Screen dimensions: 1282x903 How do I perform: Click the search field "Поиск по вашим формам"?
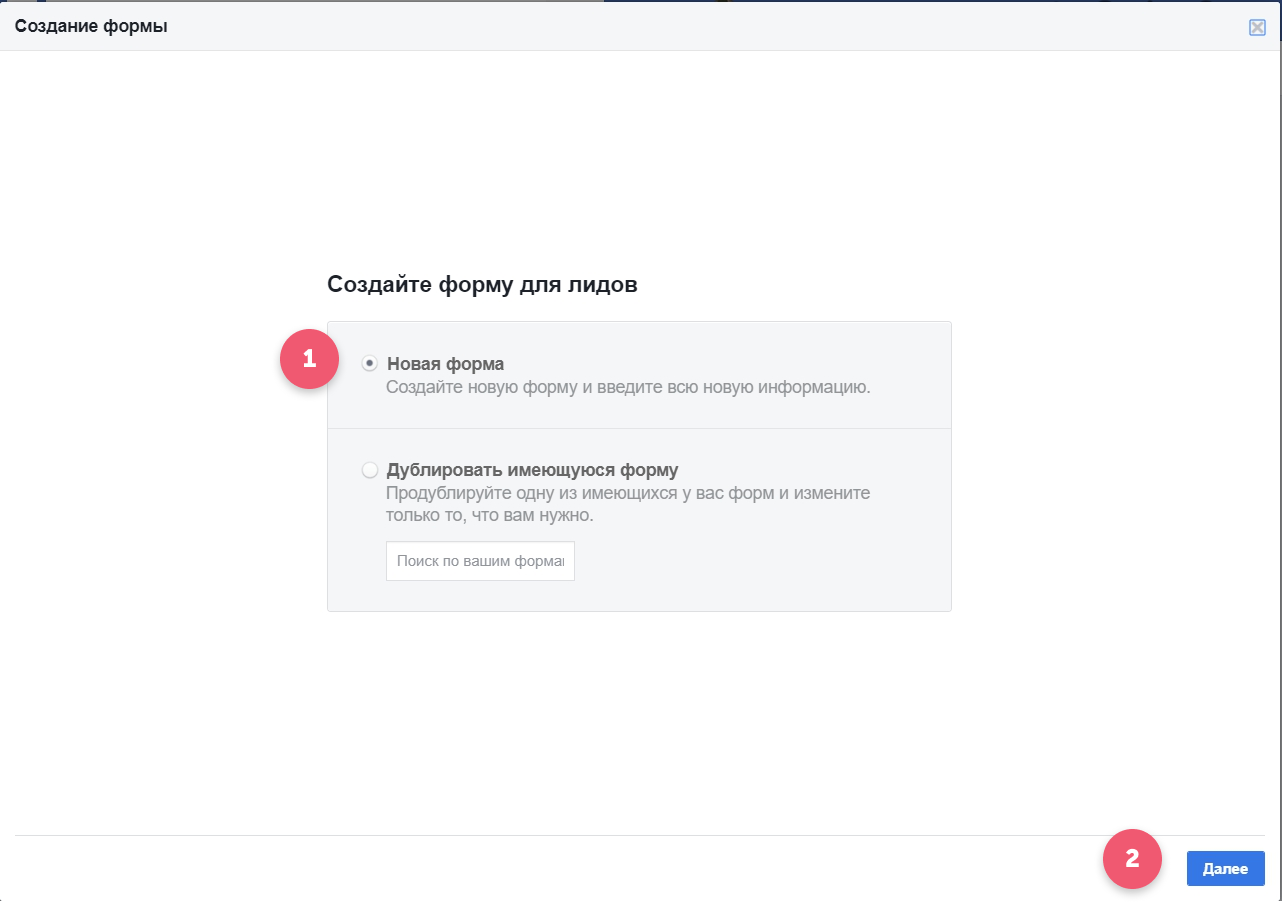click(x=480, y=561)
